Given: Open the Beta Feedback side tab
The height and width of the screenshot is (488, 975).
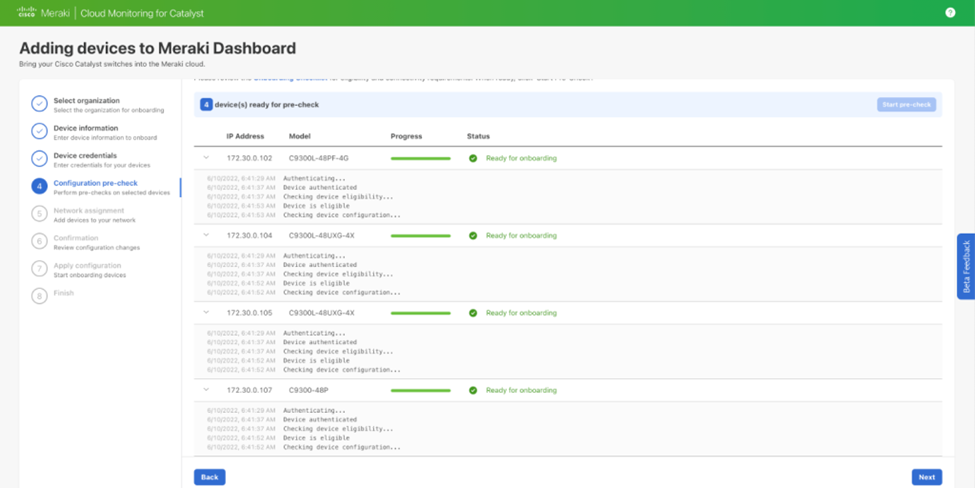Looking at the screenshot, I should 966,267.
